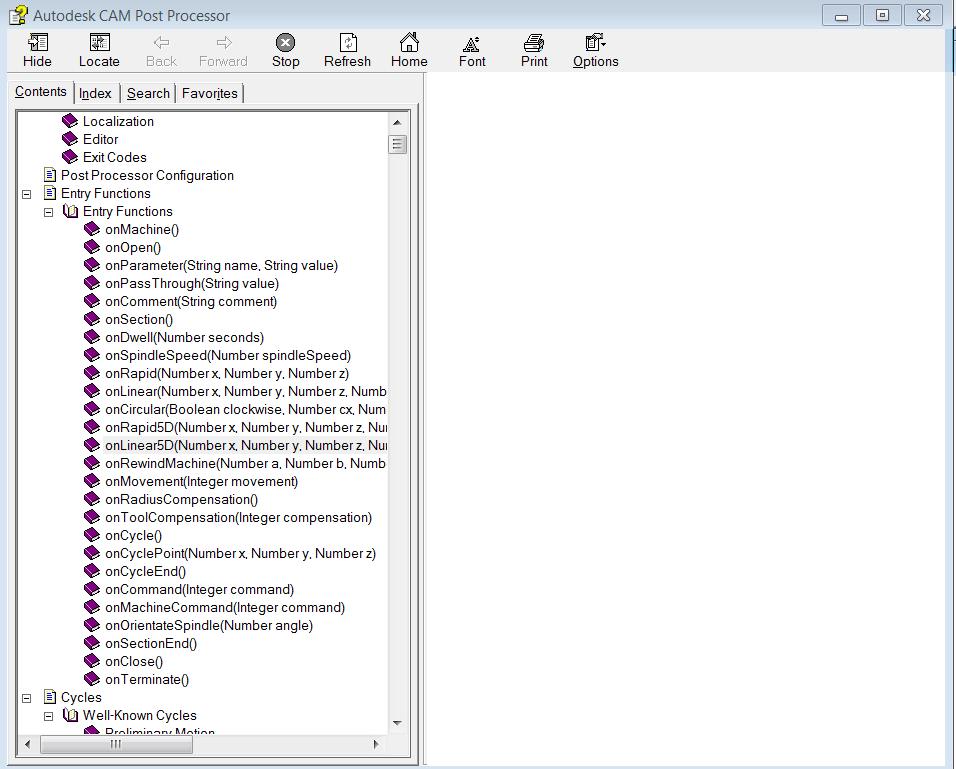
Task: Click the Print icon
Action: click(x=533, y=48)
